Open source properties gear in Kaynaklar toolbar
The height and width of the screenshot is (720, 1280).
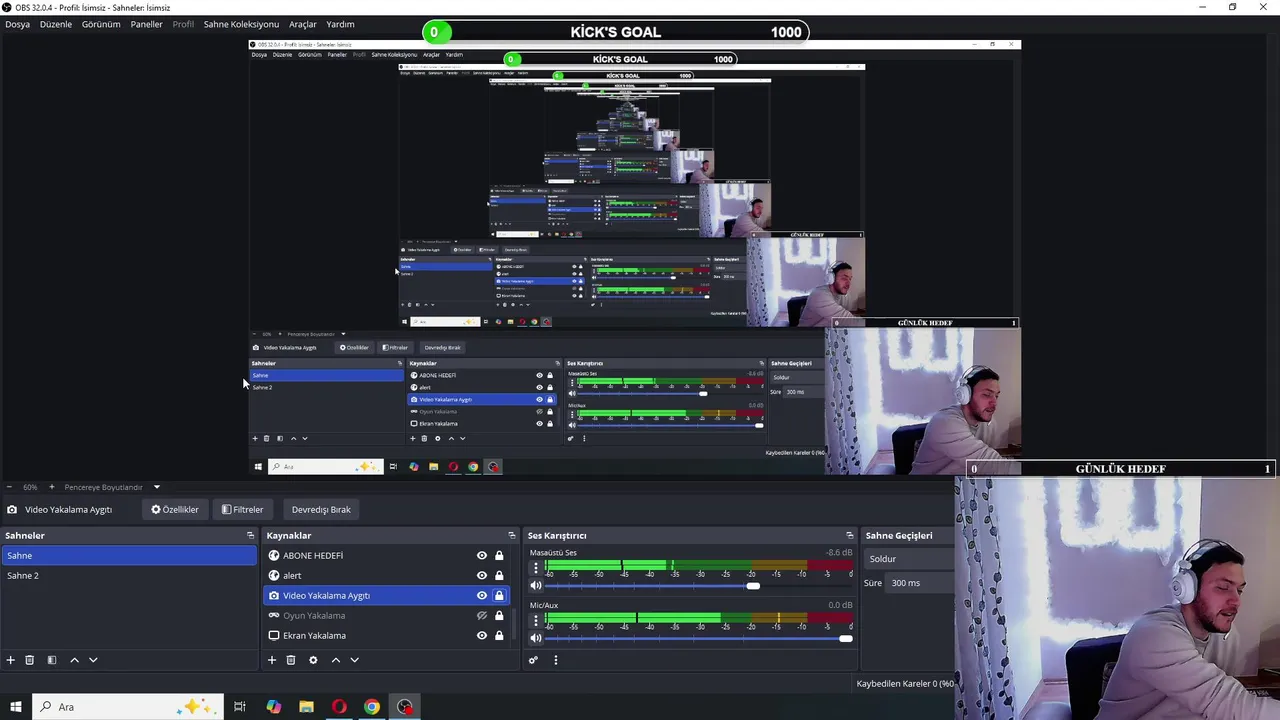coord(313,660)
